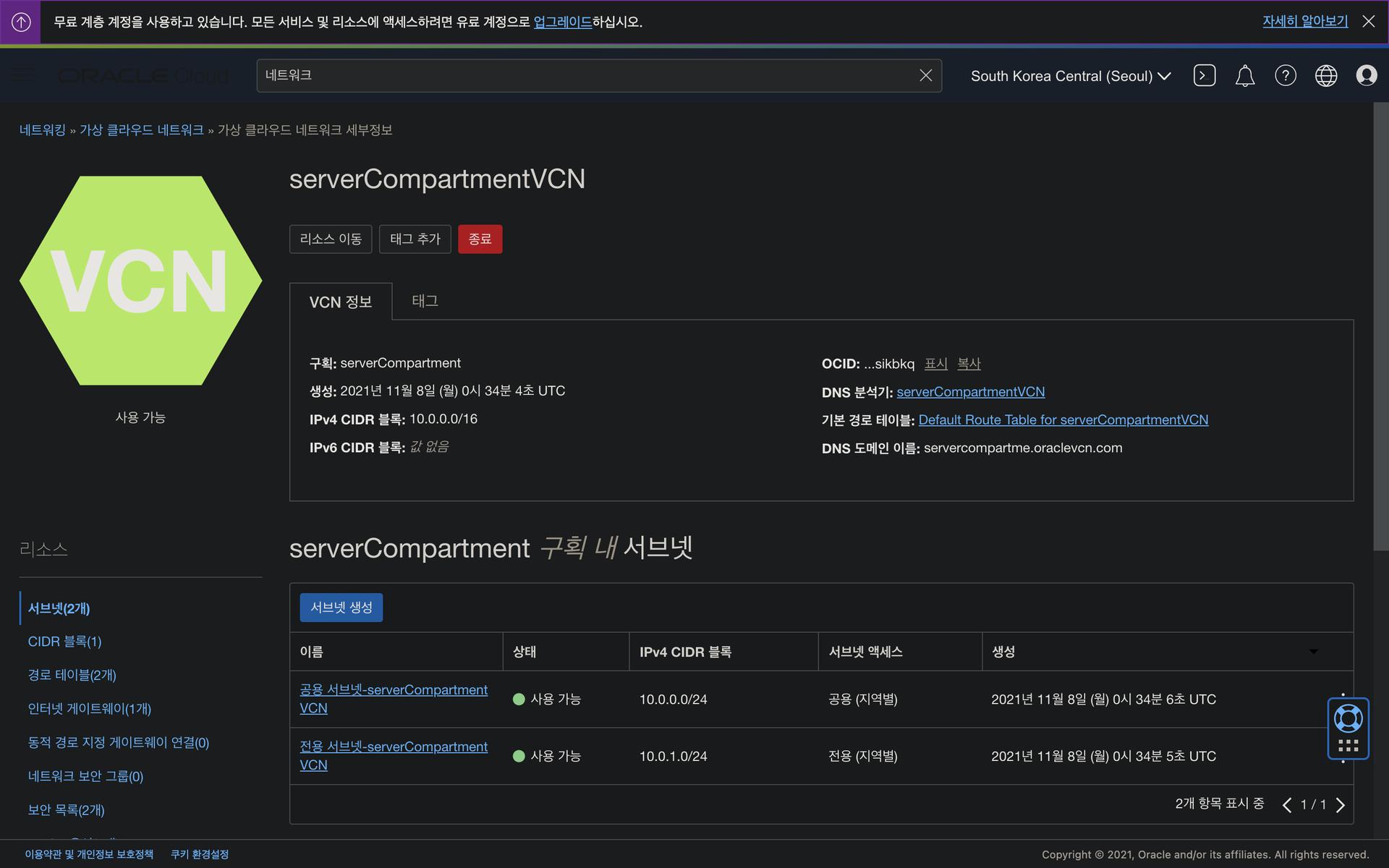Open the user profile avatar icon
The height and width of the screenshot is (868, 1389).
1366,75
